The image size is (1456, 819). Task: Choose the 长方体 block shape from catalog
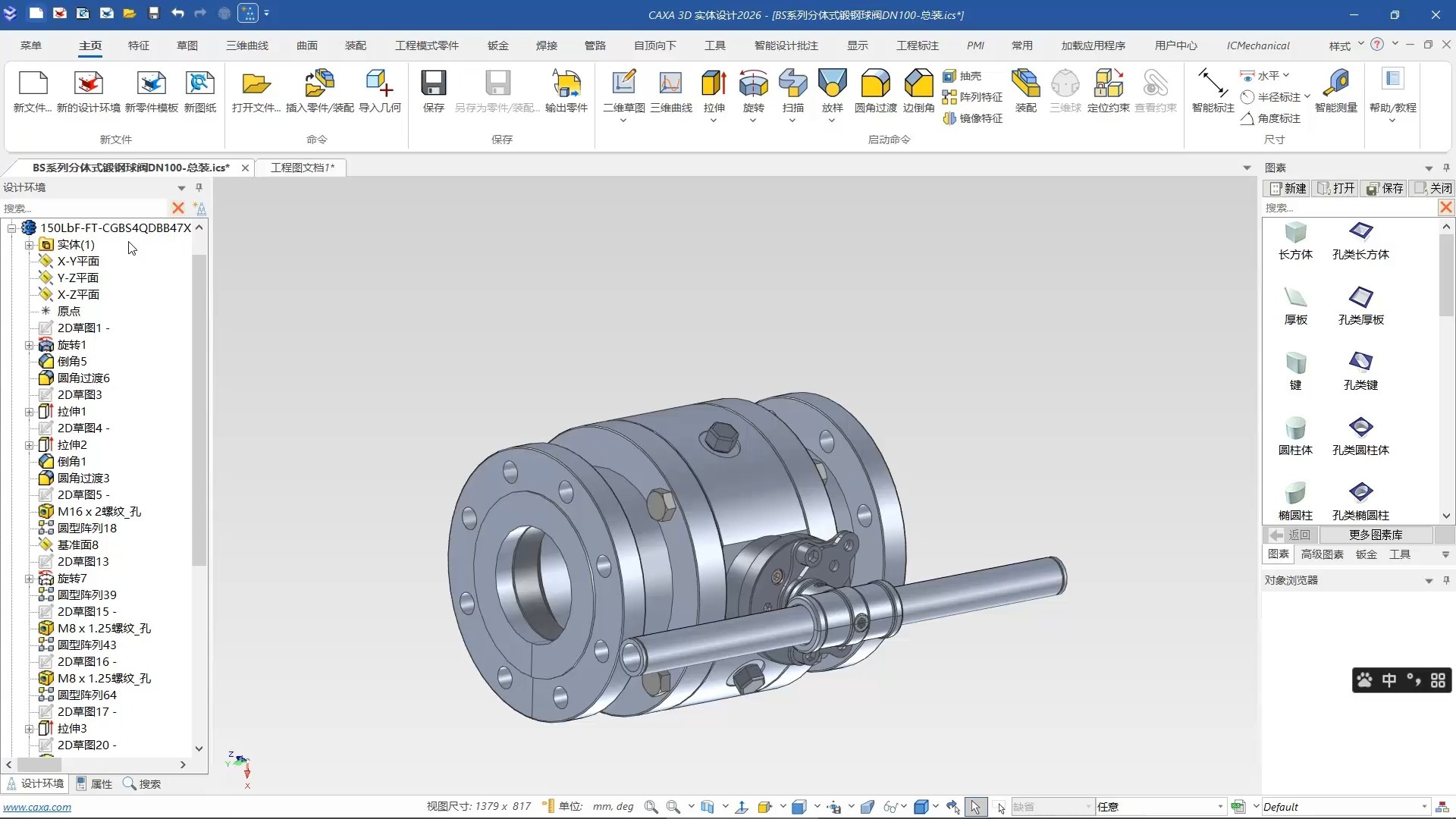1295,240
